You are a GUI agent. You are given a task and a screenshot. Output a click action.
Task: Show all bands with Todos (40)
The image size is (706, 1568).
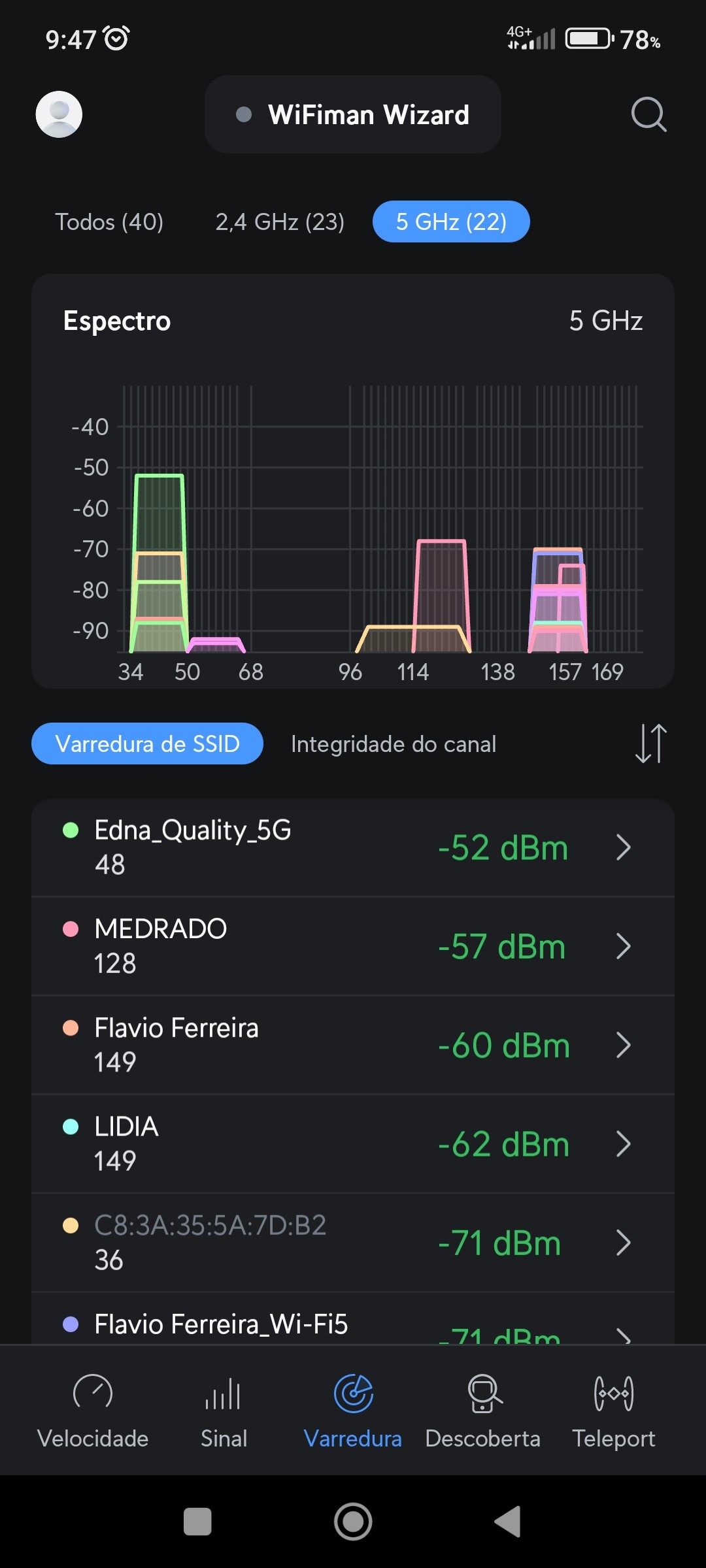pos(109,222)
